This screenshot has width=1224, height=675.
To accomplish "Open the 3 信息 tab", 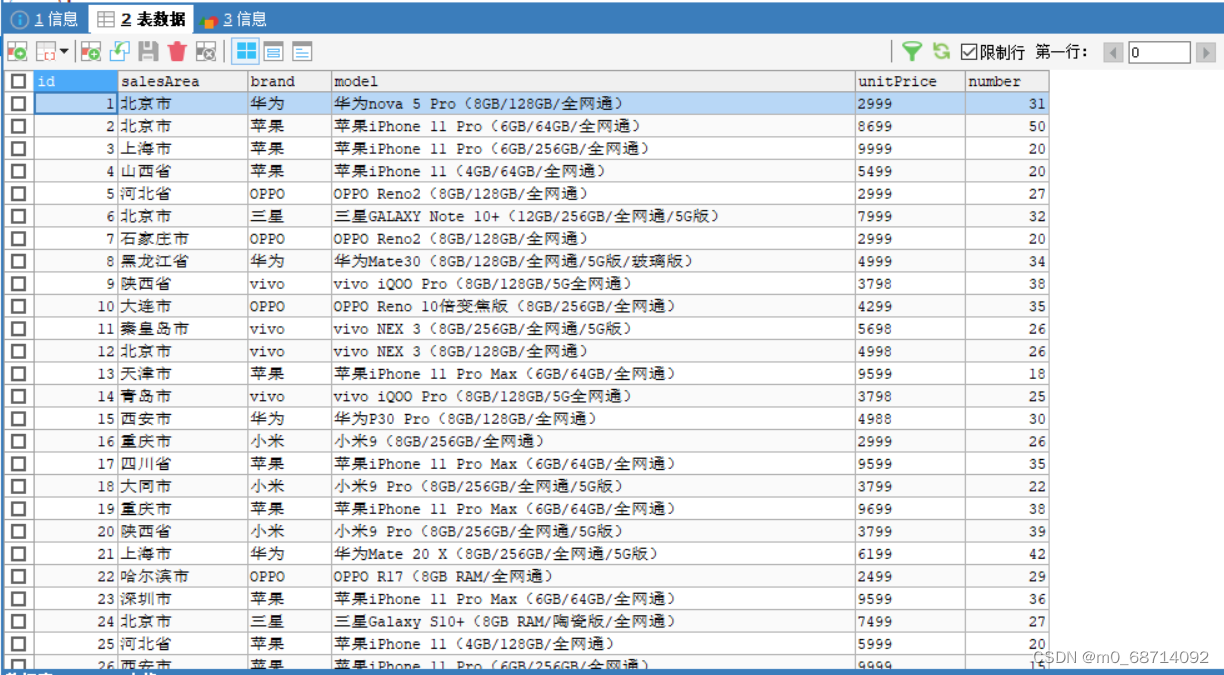I will [x=233, y=19].
